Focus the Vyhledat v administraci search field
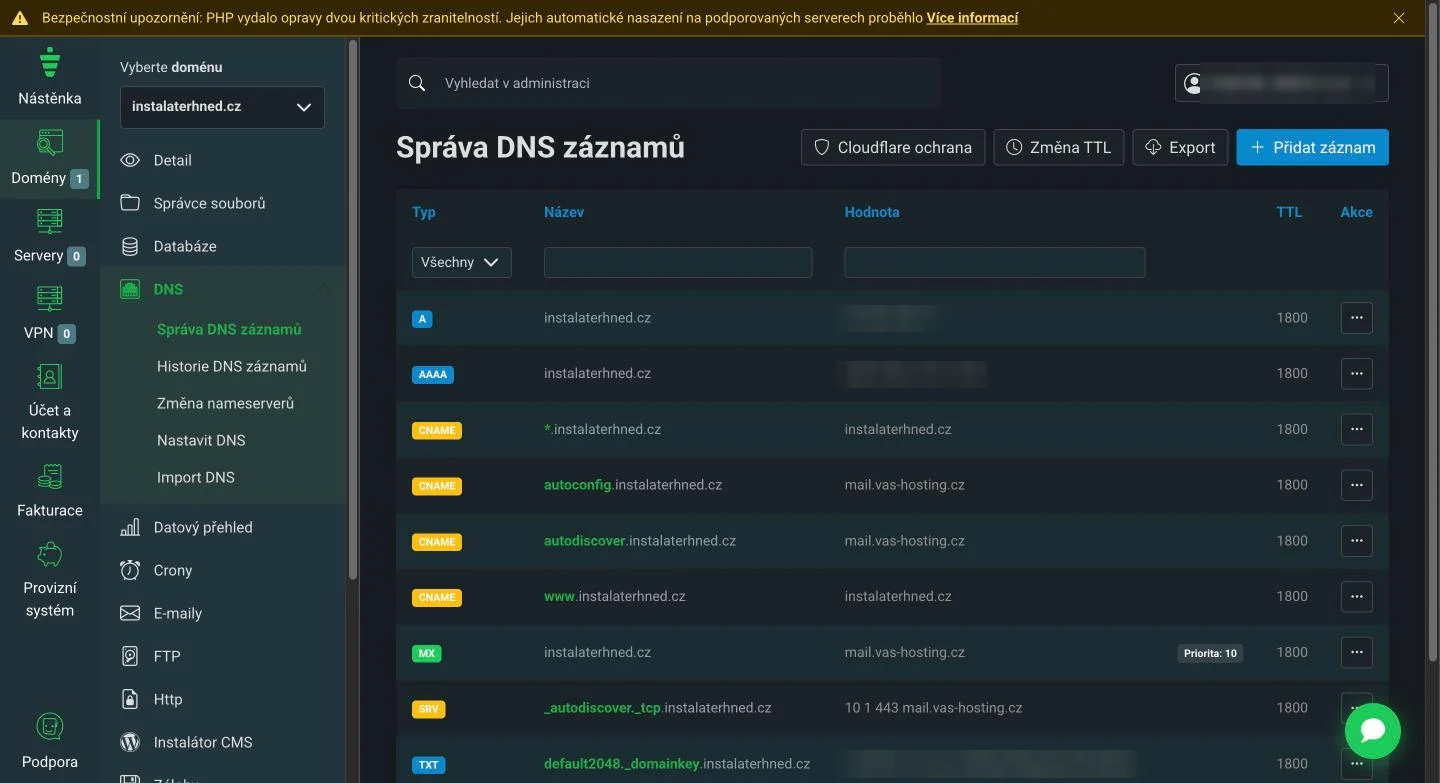This screenshot has width=1440, height=783. (669, 83)
